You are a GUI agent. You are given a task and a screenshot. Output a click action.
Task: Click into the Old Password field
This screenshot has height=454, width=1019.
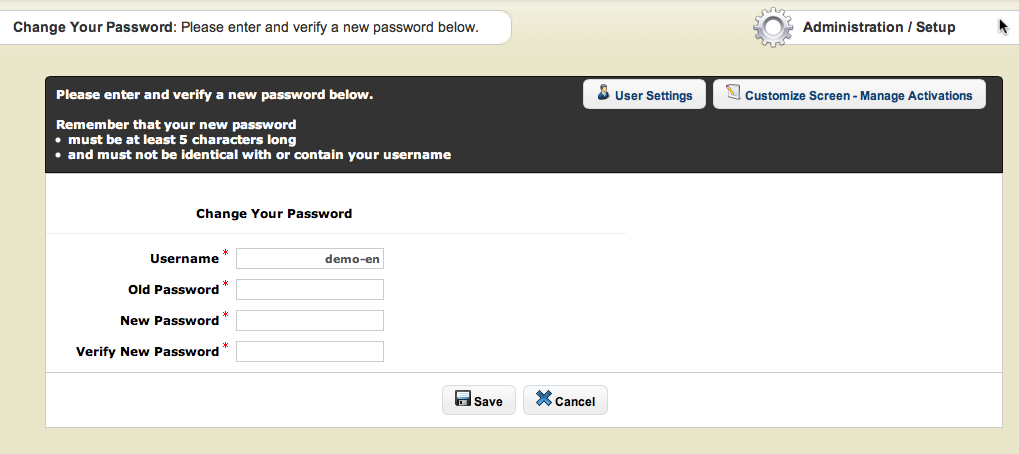pyautogui.click(x=310, y=290)
